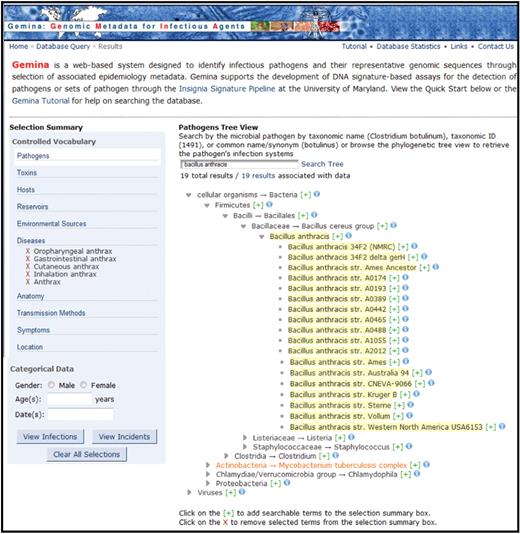Collapse Bacillaceae → Bacillus cereus group node
520x534 pixels.
pyautogui.click(x=243, y=226)
